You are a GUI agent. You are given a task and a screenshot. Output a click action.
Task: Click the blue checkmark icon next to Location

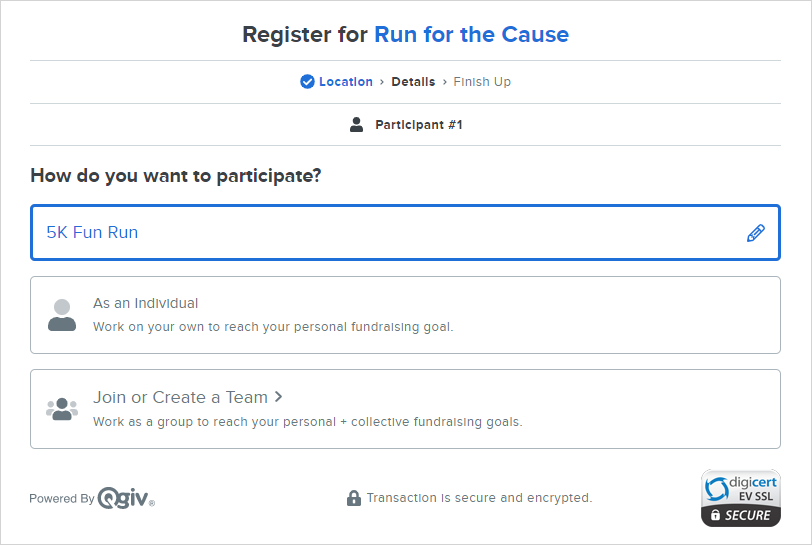tap(307, 82)
